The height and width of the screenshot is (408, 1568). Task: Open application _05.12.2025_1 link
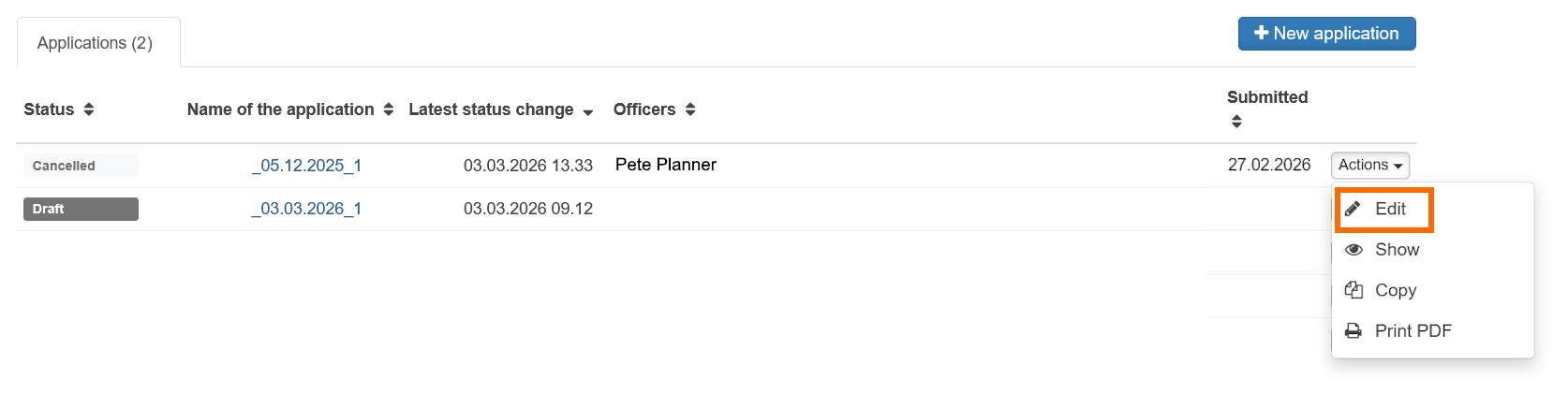click(x=306, y=166)
